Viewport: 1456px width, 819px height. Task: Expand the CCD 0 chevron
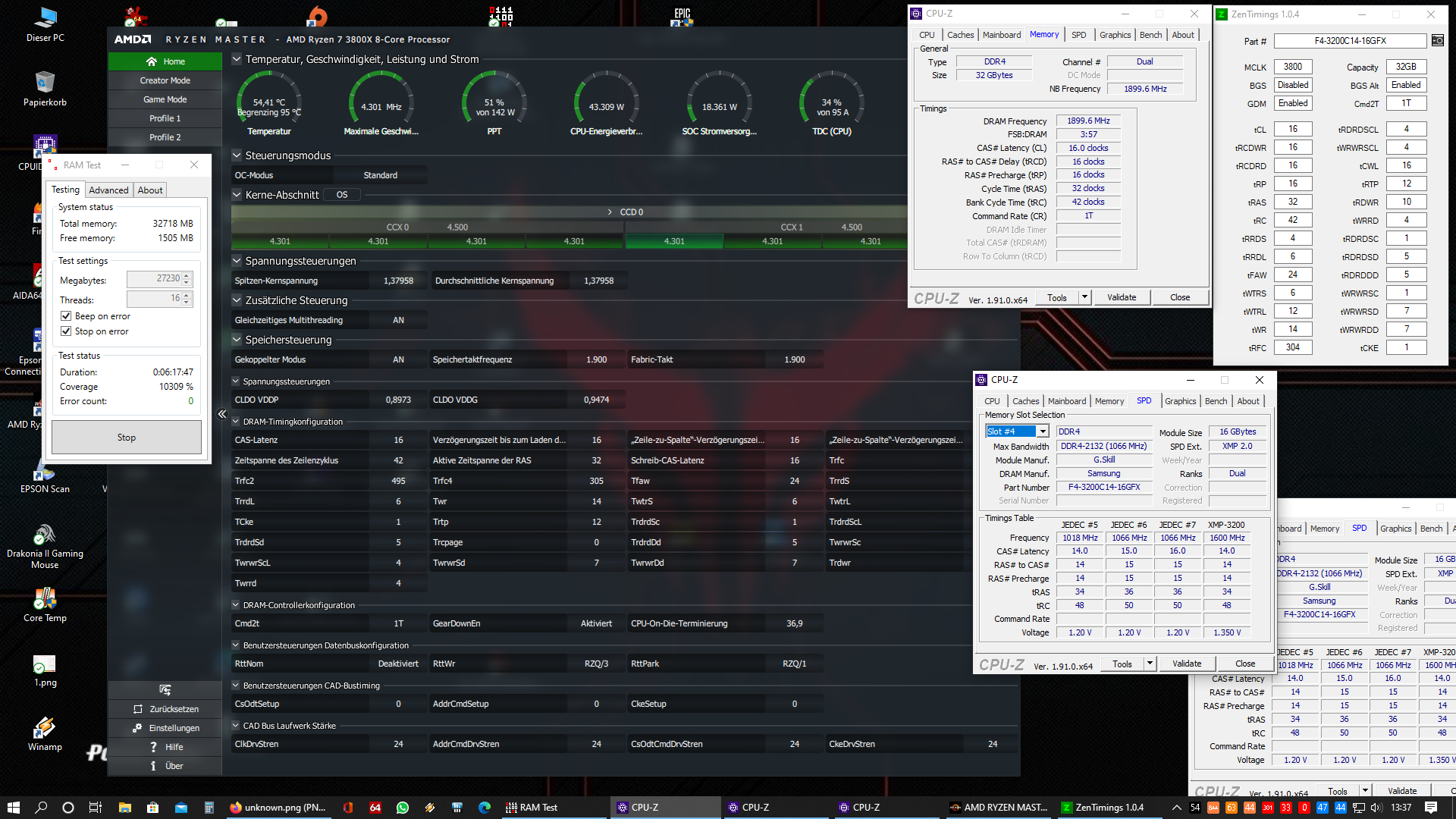[x=610, y=212]
